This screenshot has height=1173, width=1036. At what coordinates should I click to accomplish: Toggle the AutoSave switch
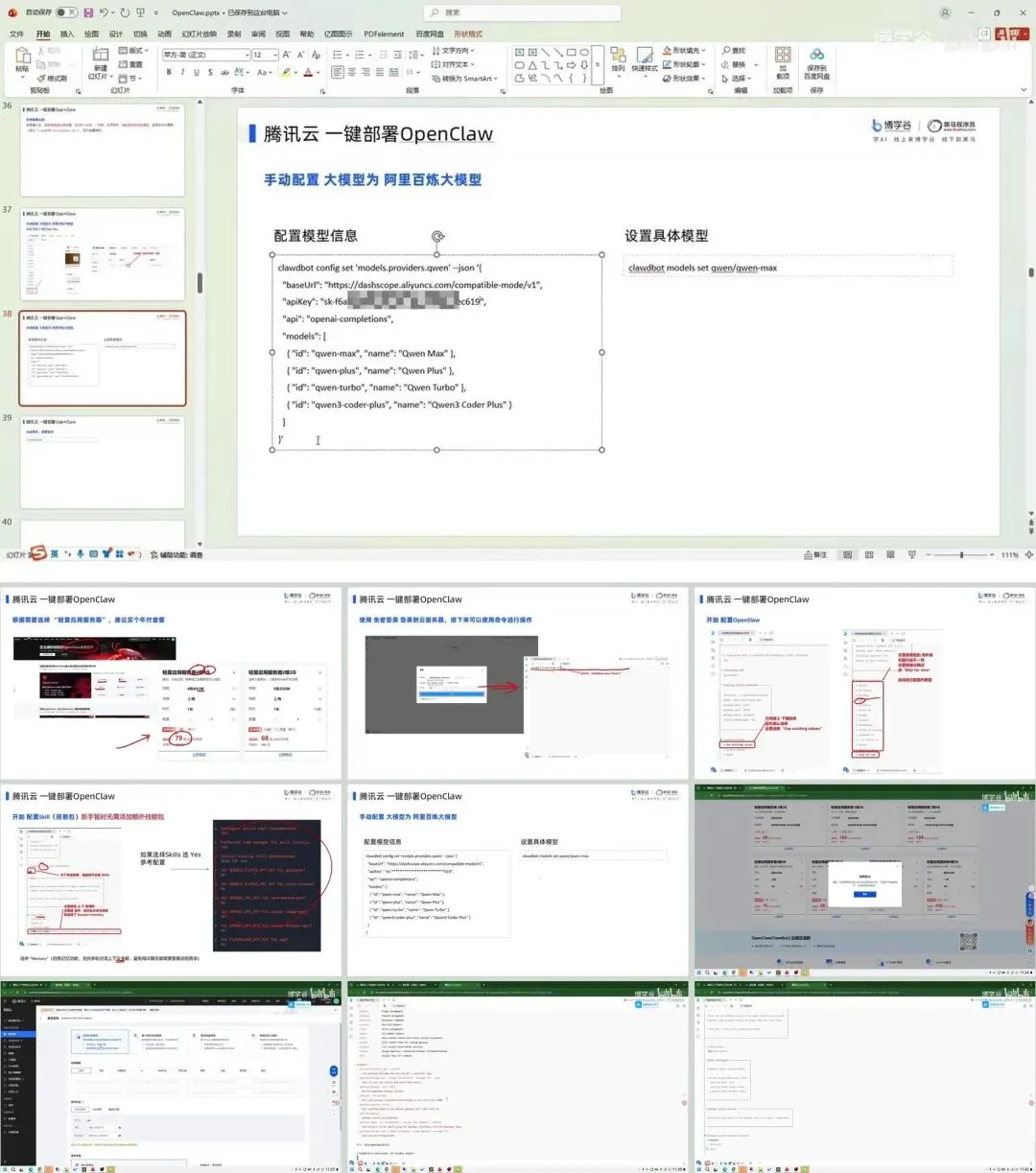pyautogui.click(x=66, y=12)
